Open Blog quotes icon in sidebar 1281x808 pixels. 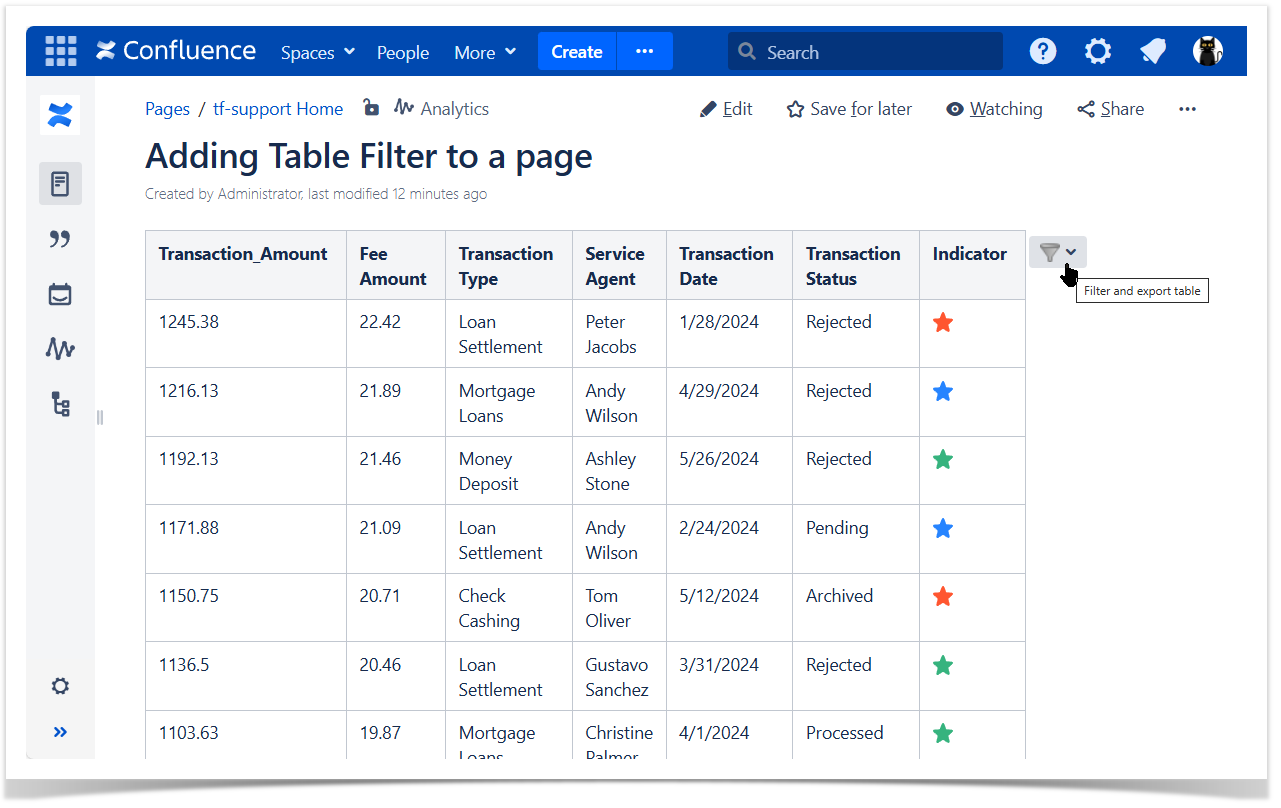pos(60,239)
